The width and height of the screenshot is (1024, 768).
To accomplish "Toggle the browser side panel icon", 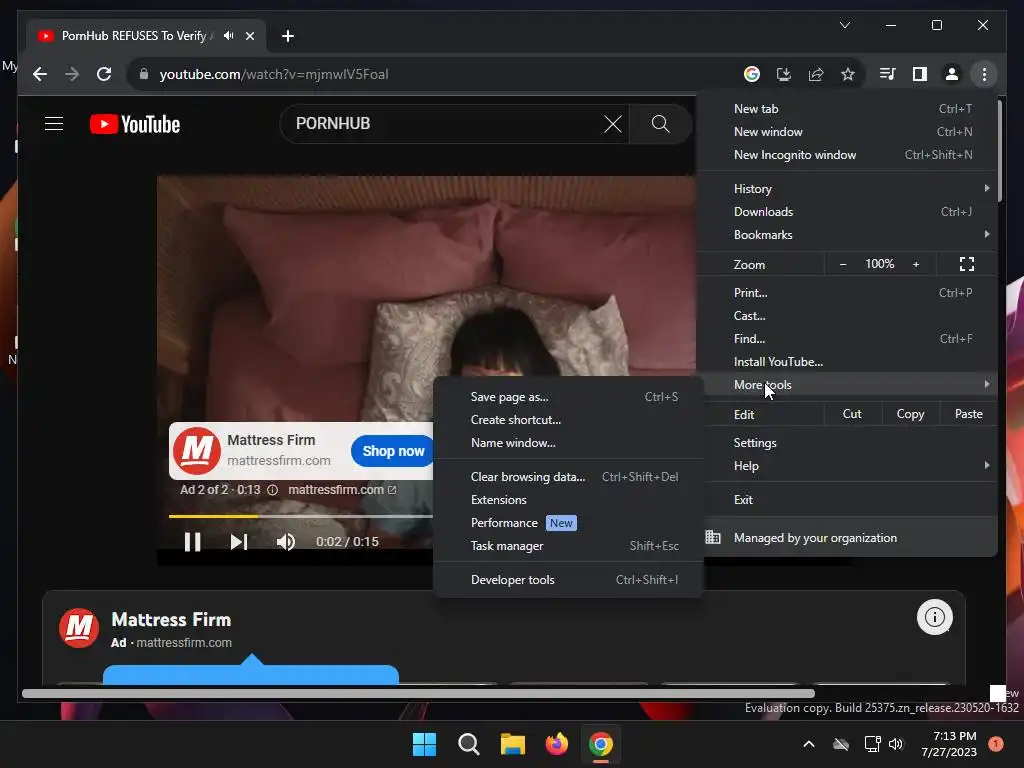I will coord(920,74).
